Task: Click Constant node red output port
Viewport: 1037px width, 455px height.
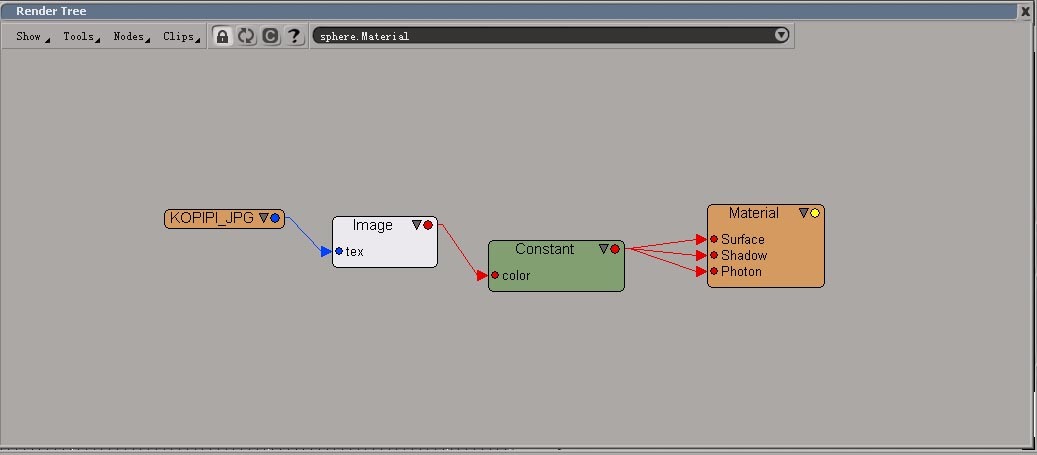Action: pyautogui.click(x=615, y=249)
